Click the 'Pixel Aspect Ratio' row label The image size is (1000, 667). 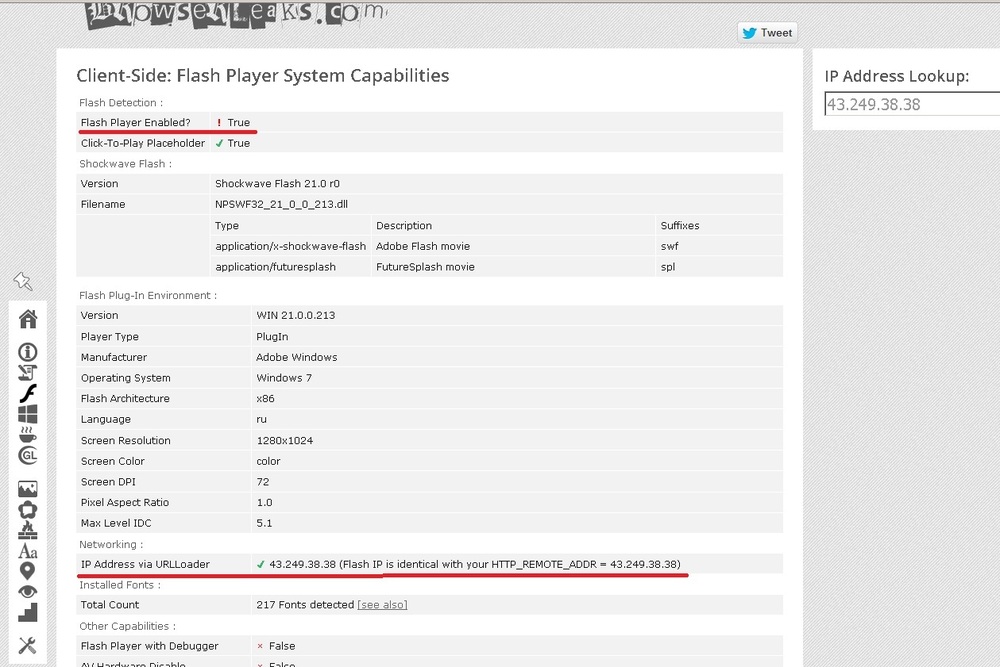pos(125,502)
